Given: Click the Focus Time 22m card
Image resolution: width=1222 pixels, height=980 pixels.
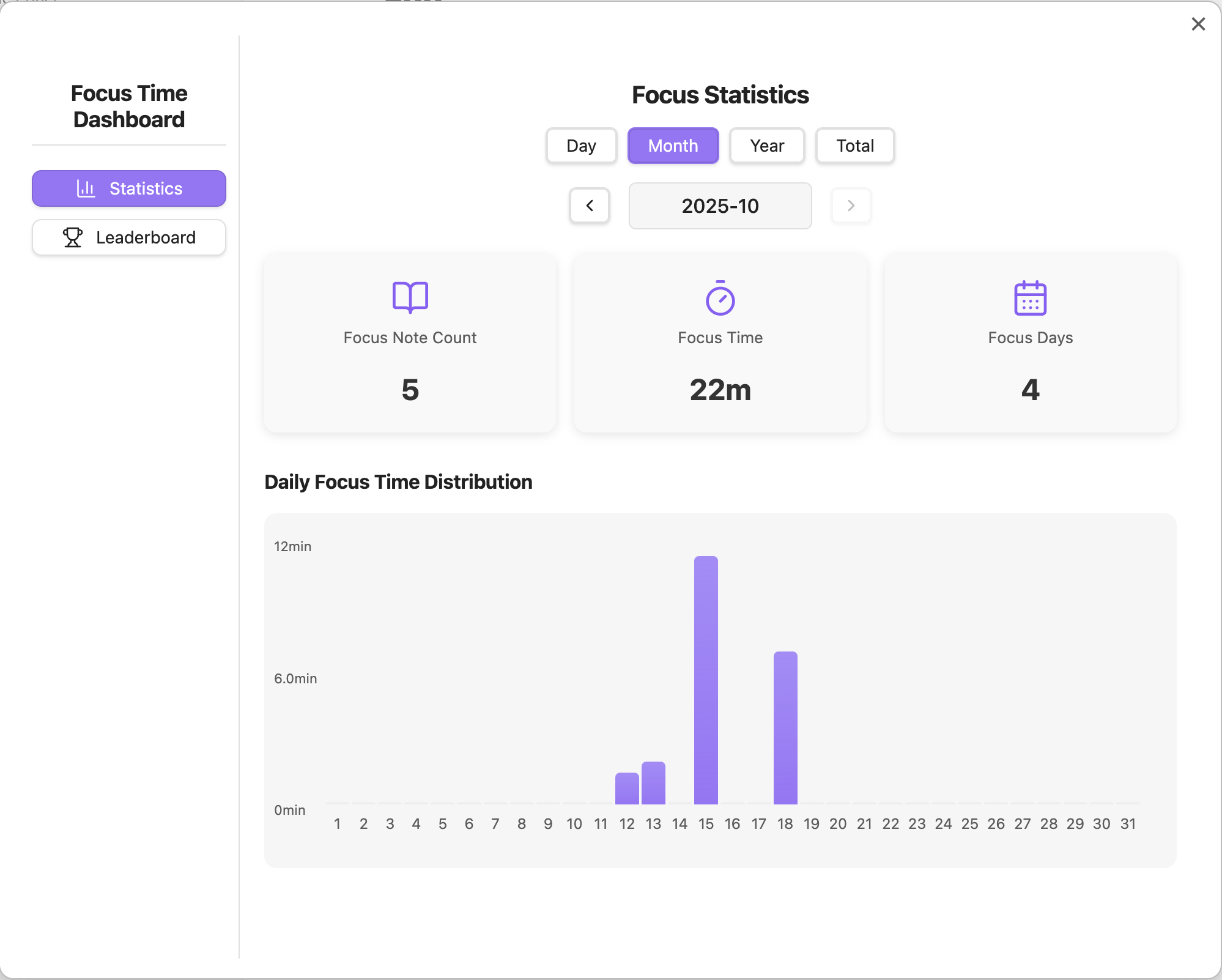Looking at the screenshot, I should point(720,343).
